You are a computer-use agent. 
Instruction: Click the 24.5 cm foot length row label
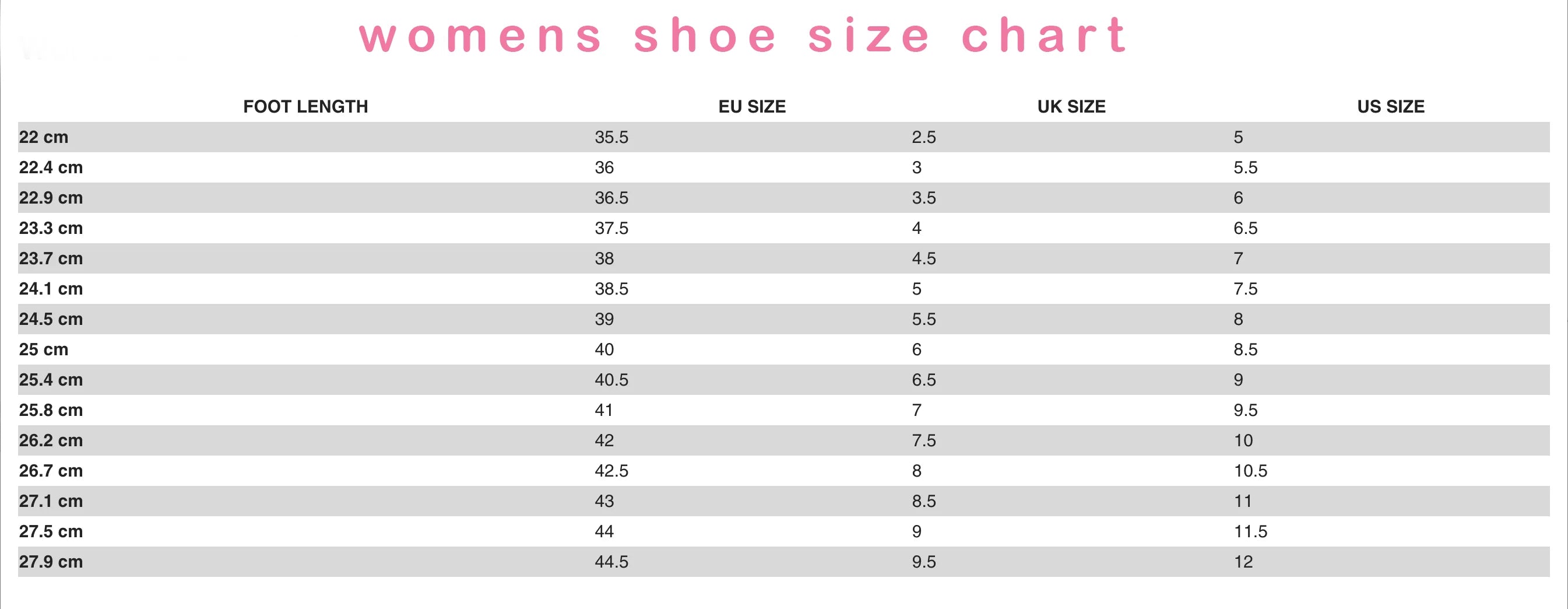[51, 319]
